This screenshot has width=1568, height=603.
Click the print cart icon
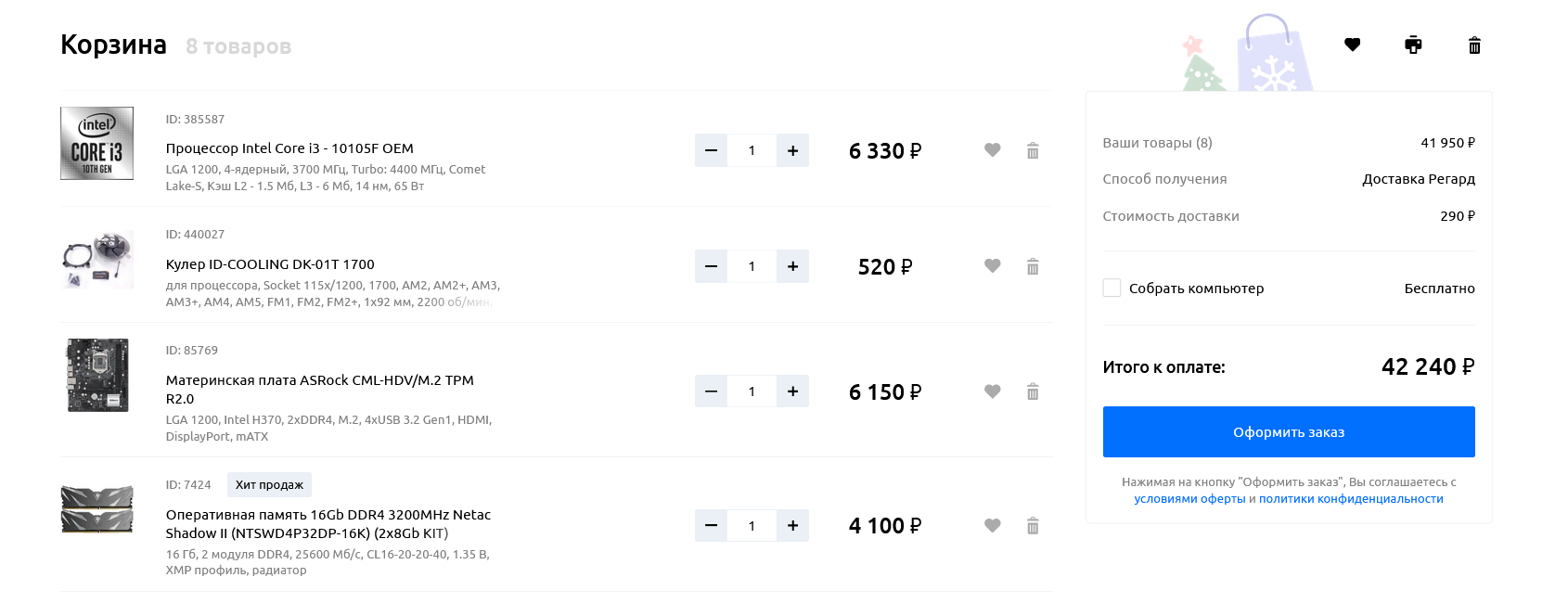coord(1413,45)
